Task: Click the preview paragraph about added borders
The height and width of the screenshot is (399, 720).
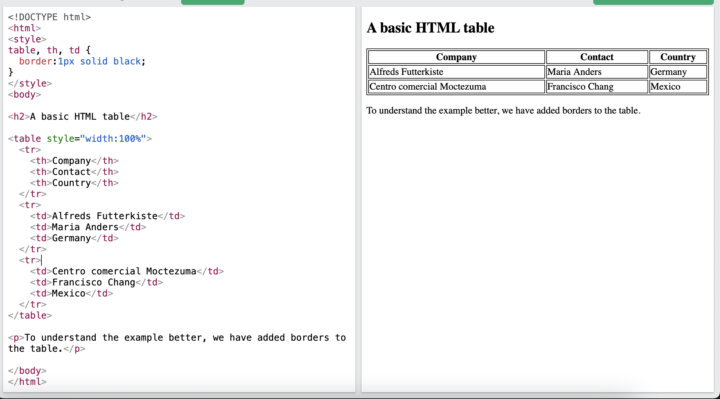Action: click(x=503, y=111)
